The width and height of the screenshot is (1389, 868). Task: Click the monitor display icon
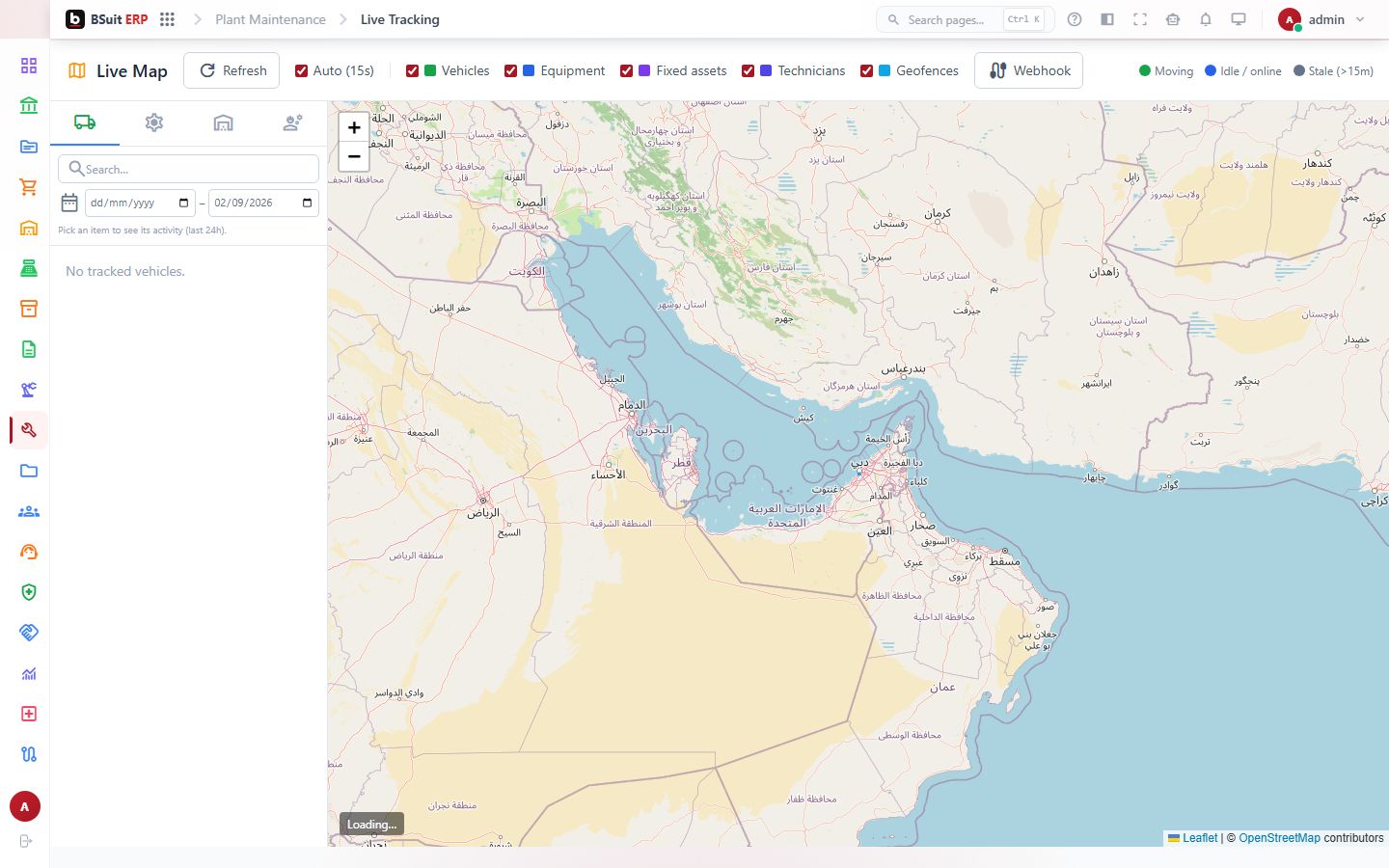coord(1239,19)
